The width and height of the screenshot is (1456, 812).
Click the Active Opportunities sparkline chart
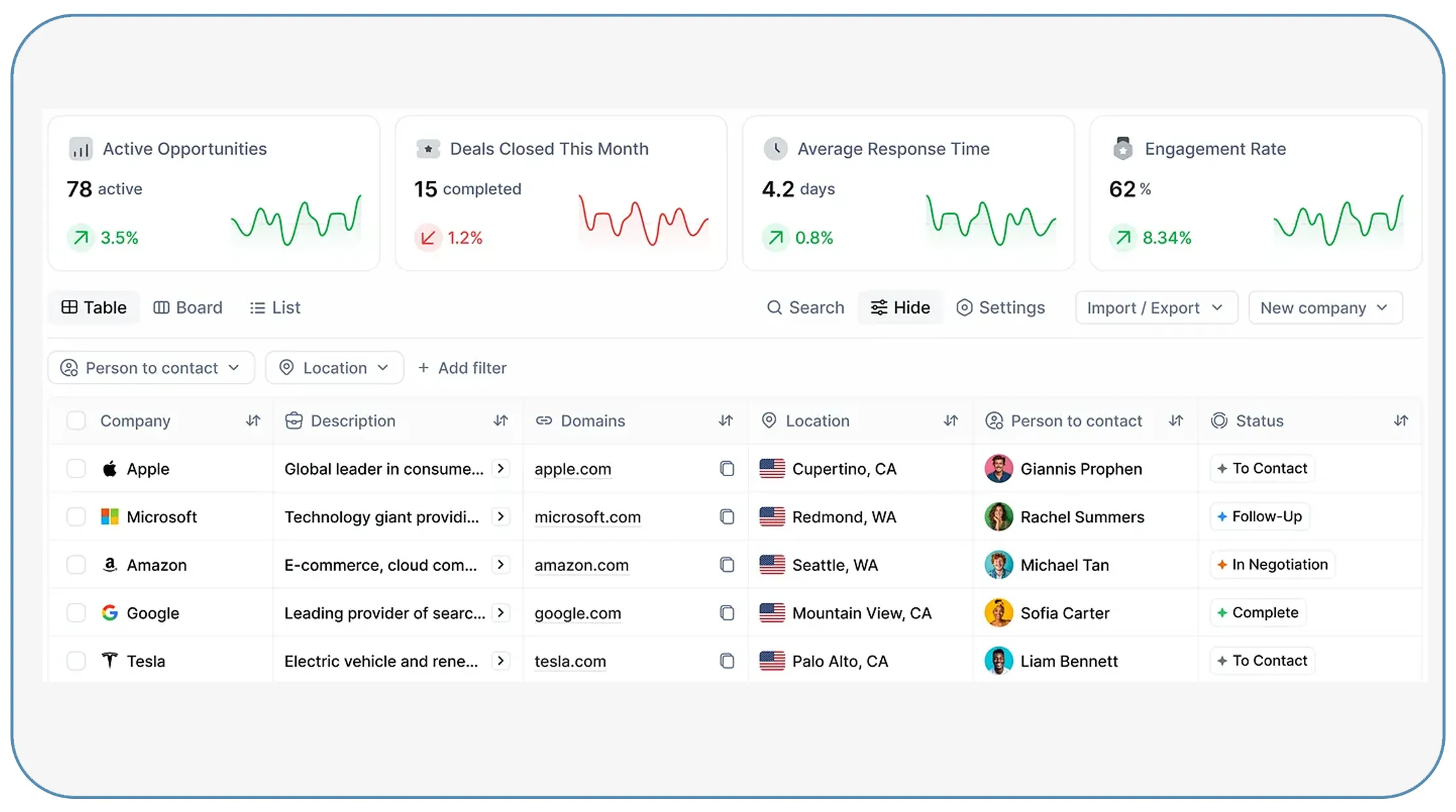(296, 221)
